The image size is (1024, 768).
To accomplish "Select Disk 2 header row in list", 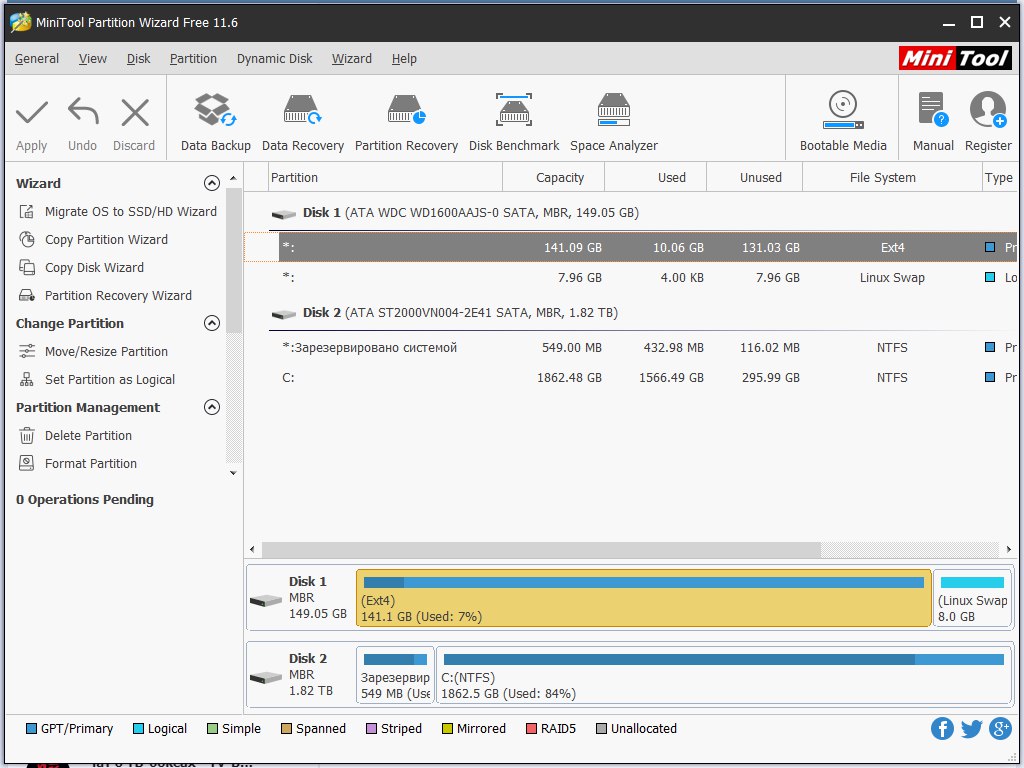I will click(x=643, y=313).
